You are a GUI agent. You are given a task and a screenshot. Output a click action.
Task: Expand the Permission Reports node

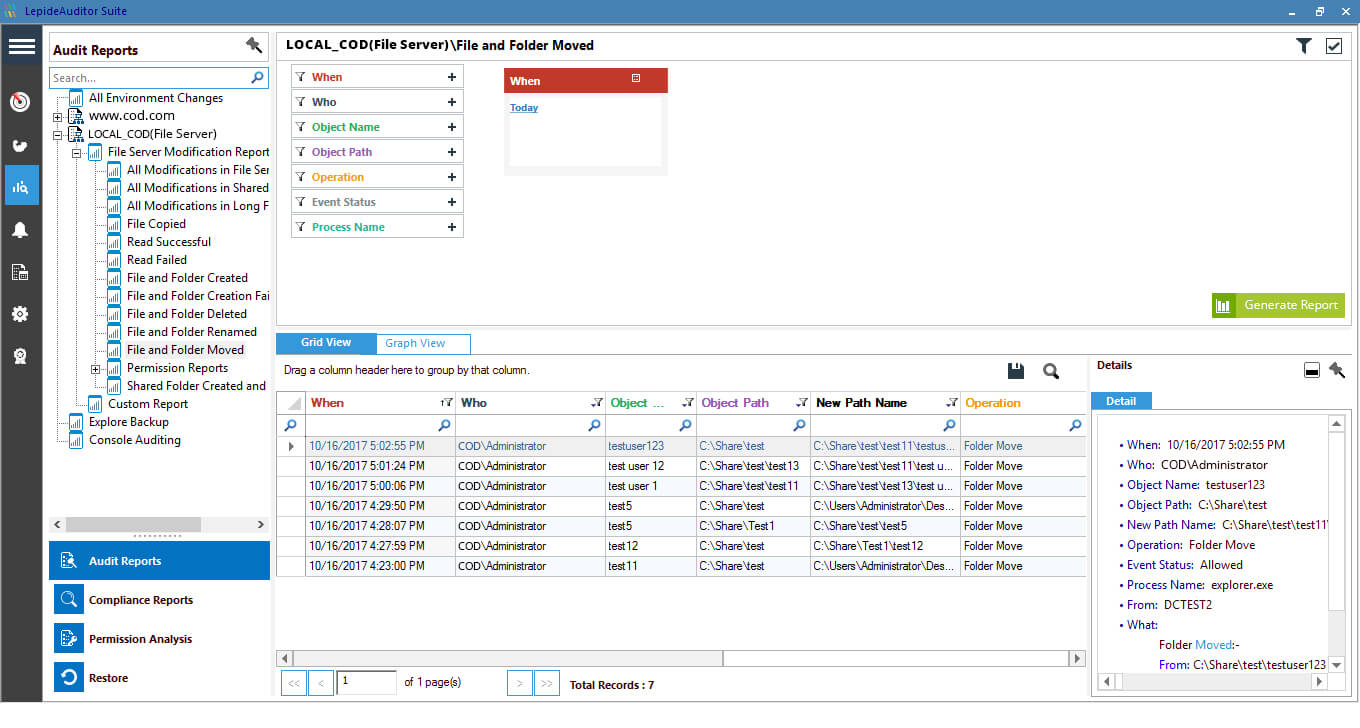pyautogui.click(x=96, y=369)
